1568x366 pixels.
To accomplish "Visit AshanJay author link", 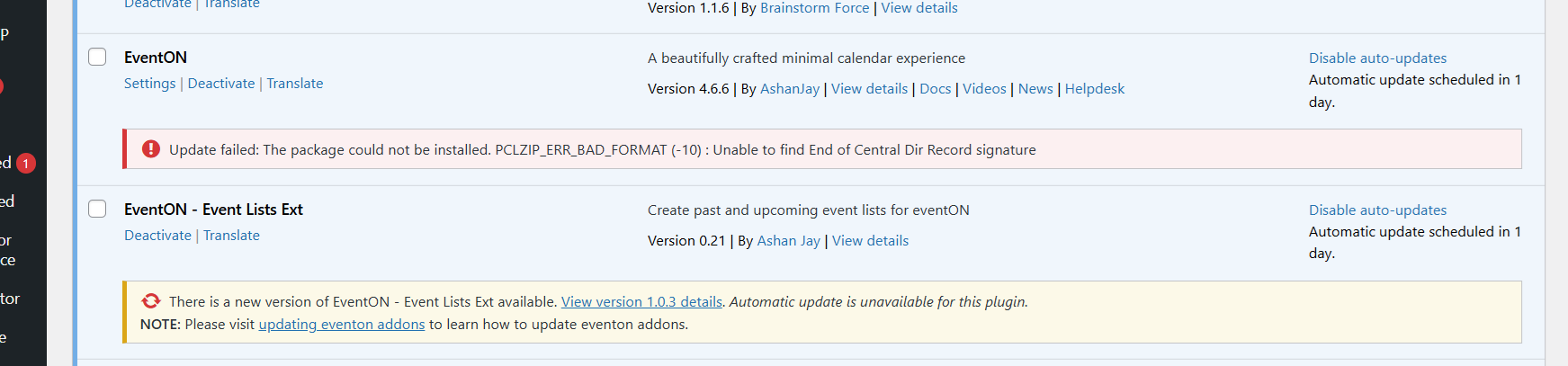I will click(x=790, y=89).
